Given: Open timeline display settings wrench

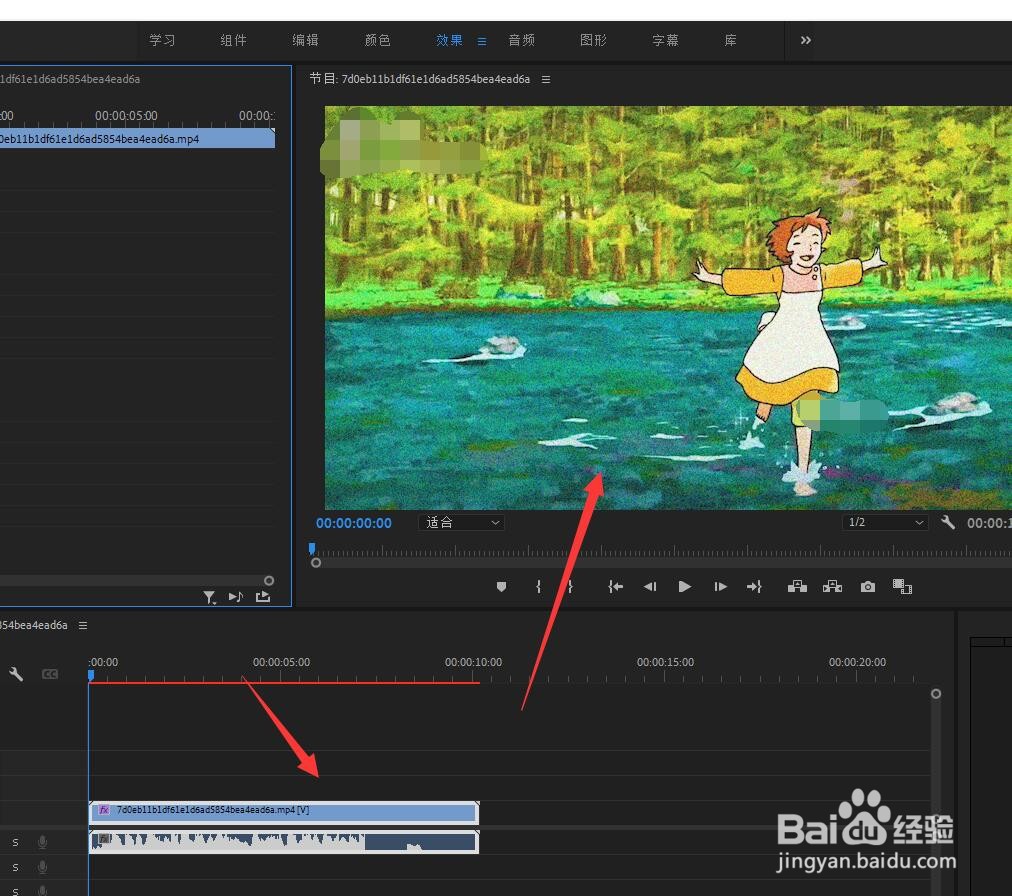Looking at the screenshot, I should (16, 674).
